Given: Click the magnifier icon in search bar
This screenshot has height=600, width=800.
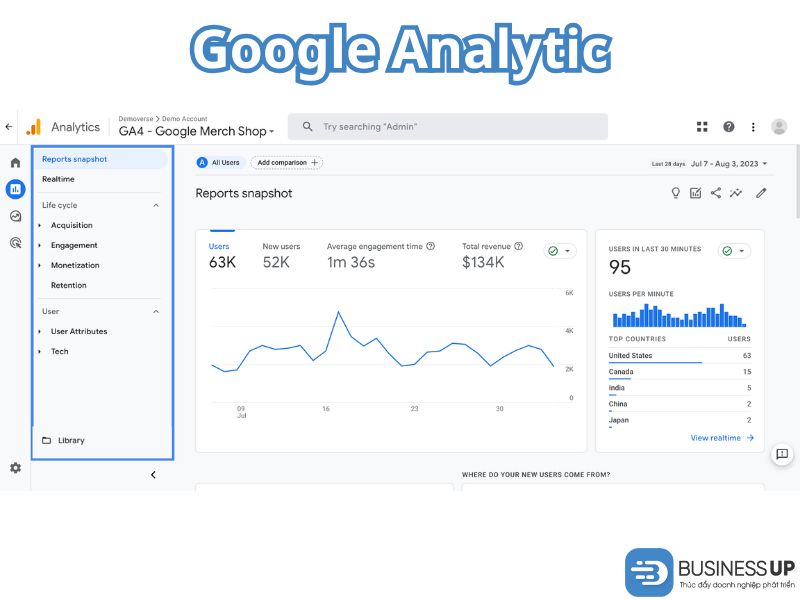Looking at the screenshot, I should (307, 127).
